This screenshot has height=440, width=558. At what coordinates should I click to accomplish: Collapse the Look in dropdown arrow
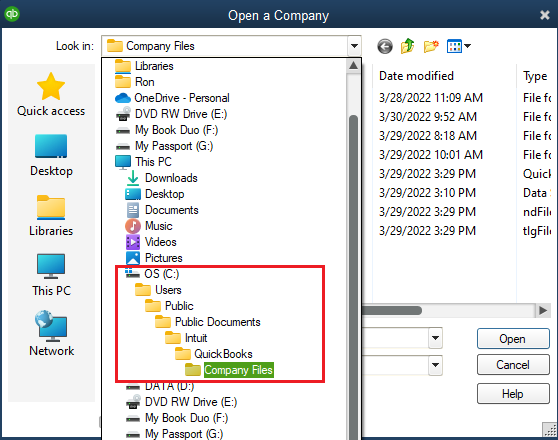coord(354,46)
